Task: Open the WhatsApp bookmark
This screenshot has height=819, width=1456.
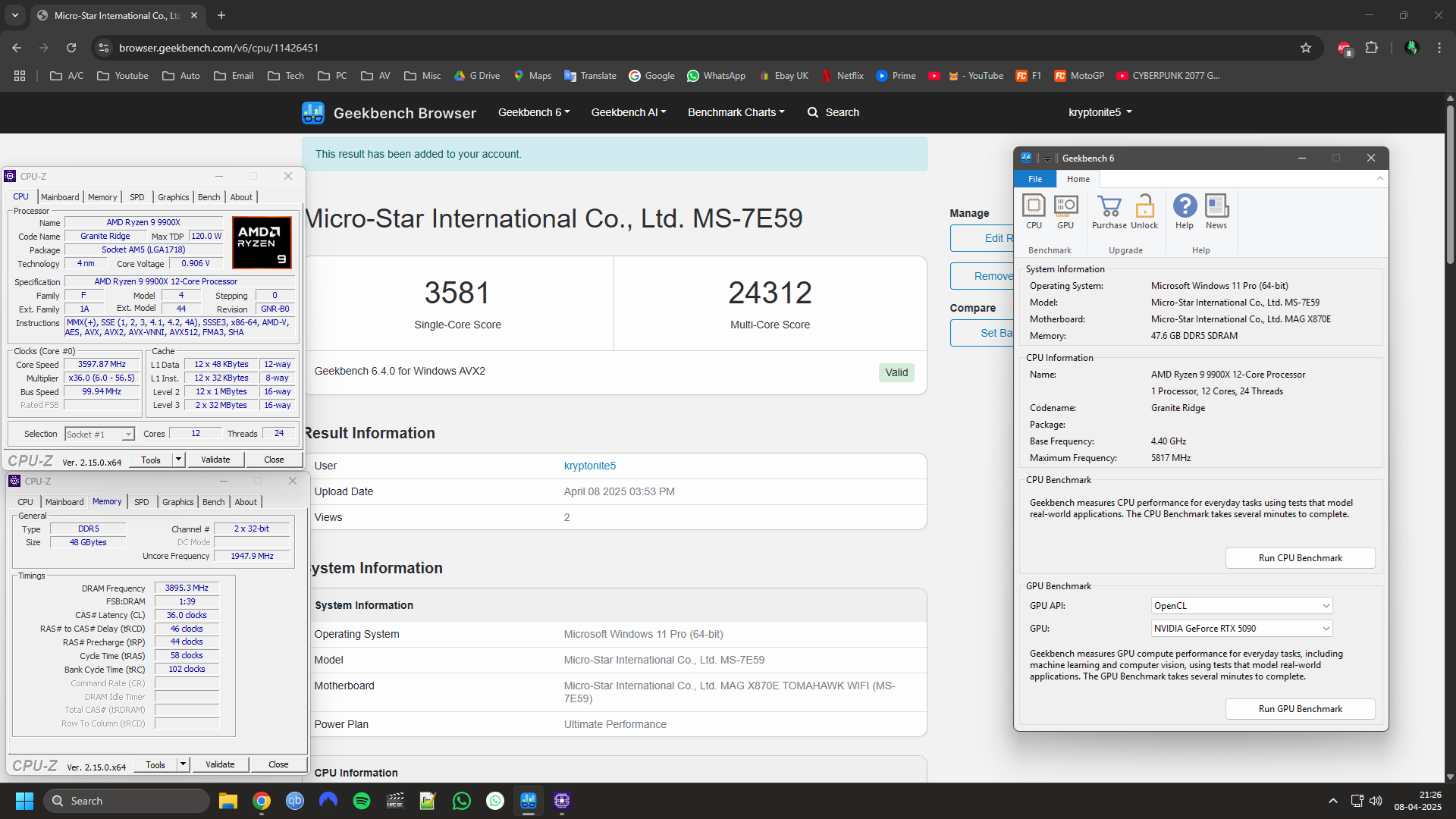Action: click(716, 76)
